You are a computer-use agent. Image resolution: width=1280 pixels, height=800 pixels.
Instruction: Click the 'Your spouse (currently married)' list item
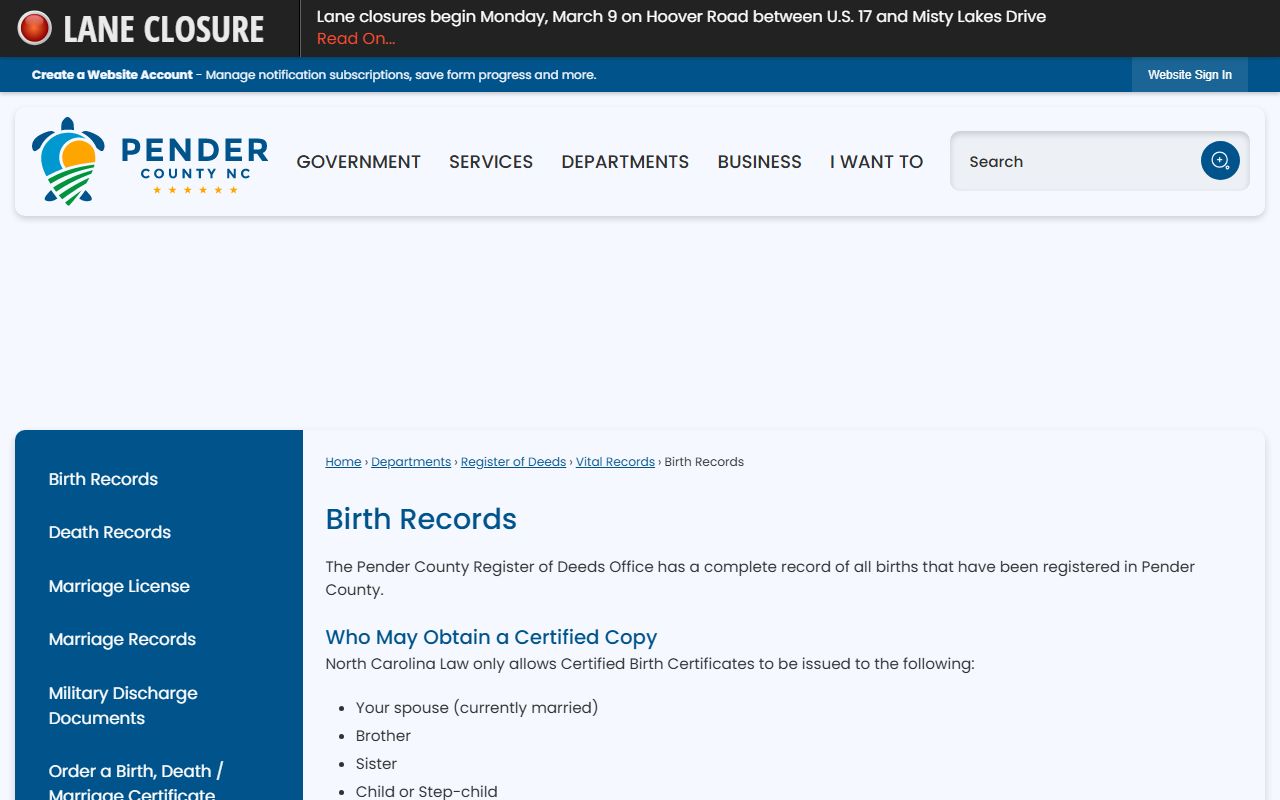click(x=477, y=708)
